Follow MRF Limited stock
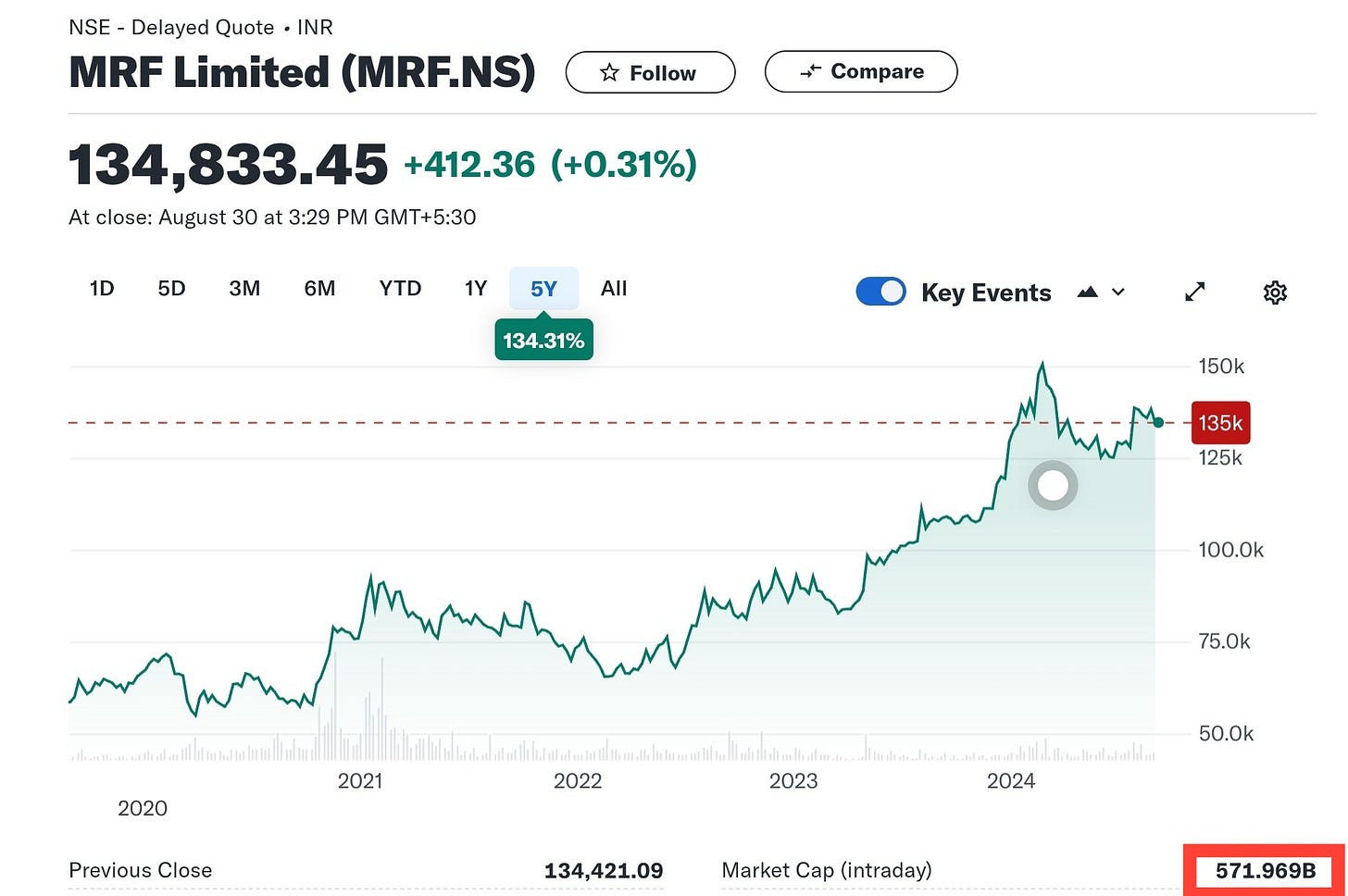This screenshot has height=896, width=1348. coord(650,72)
